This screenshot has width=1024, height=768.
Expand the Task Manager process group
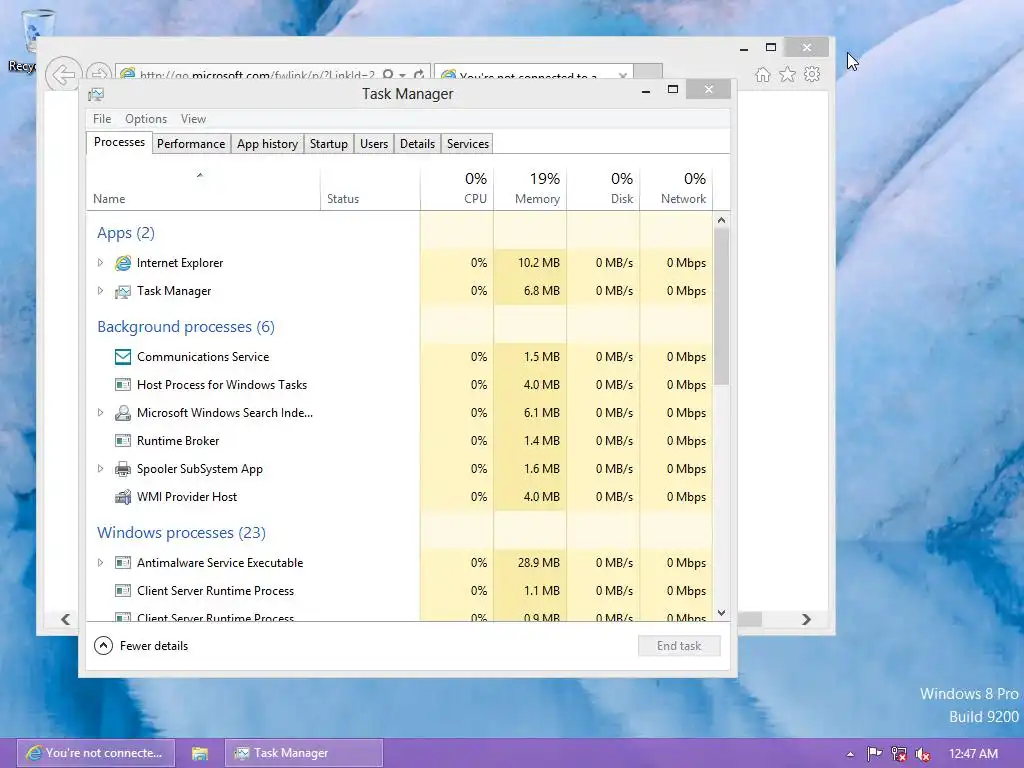coord(101,291)
